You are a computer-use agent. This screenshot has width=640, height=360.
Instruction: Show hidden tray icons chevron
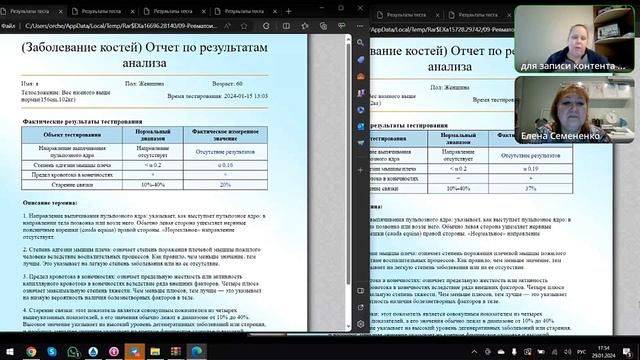474,352
